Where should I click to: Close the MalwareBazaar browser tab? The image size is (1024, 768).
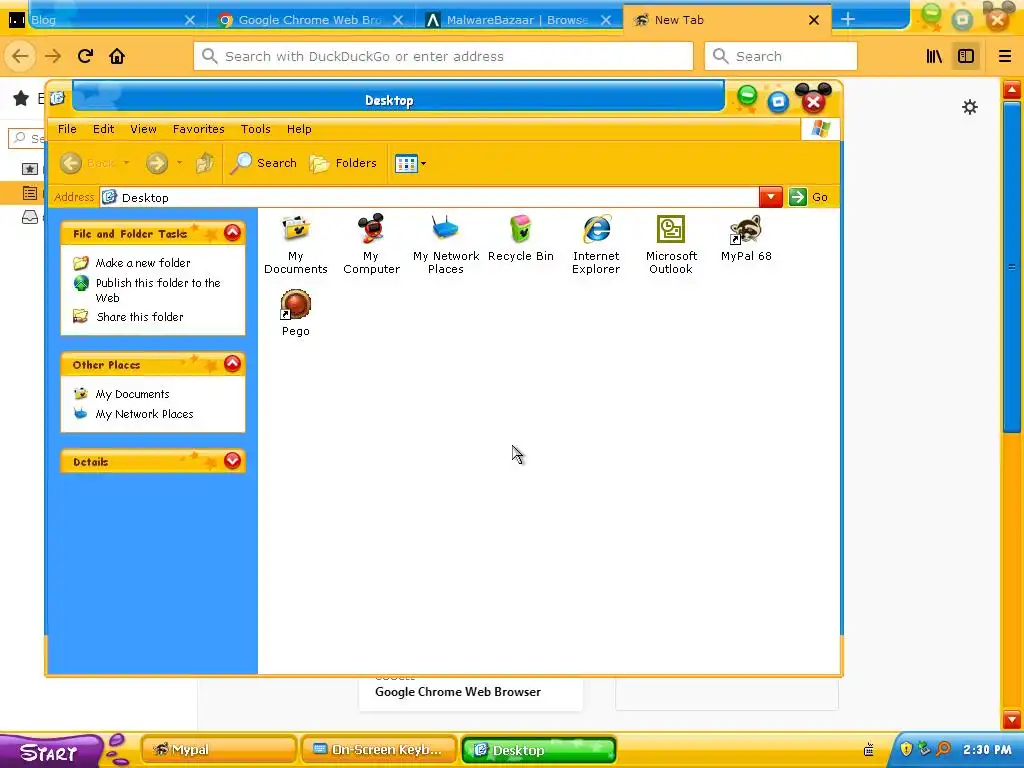click(x=606, y=20)
